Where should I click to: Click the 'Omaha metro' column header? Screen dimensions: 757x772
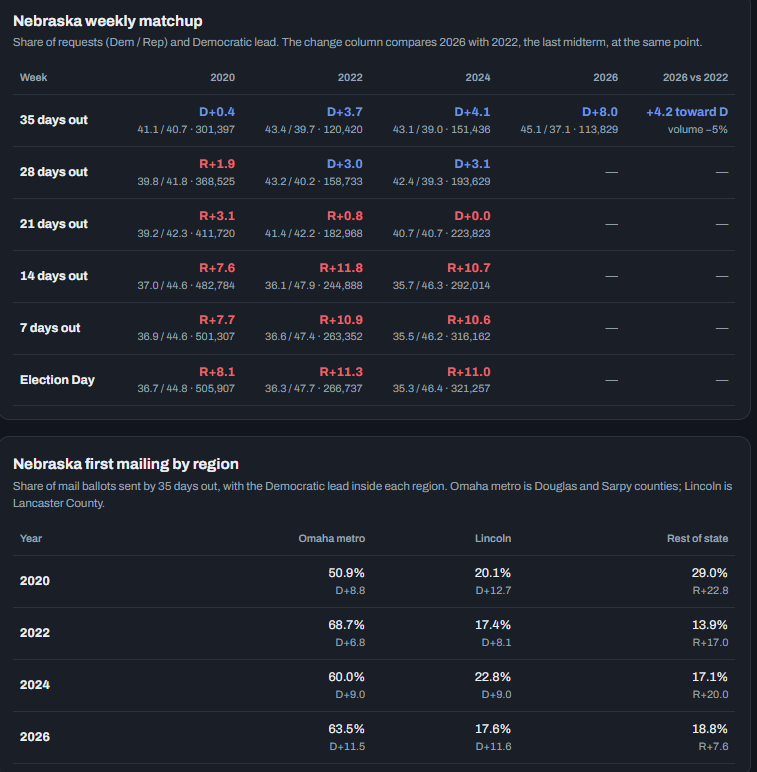tap(332, 539)
